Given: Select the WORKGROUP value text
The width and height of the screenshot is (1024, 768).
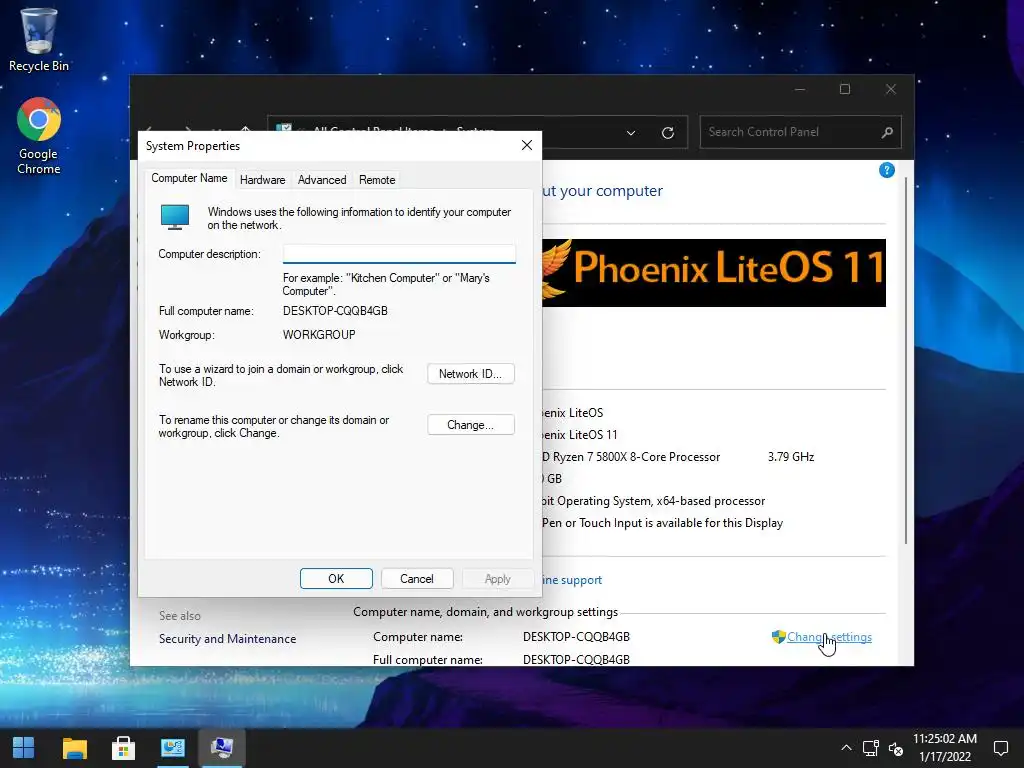Looking at the screenshot, I should click(x=319, y=334).
